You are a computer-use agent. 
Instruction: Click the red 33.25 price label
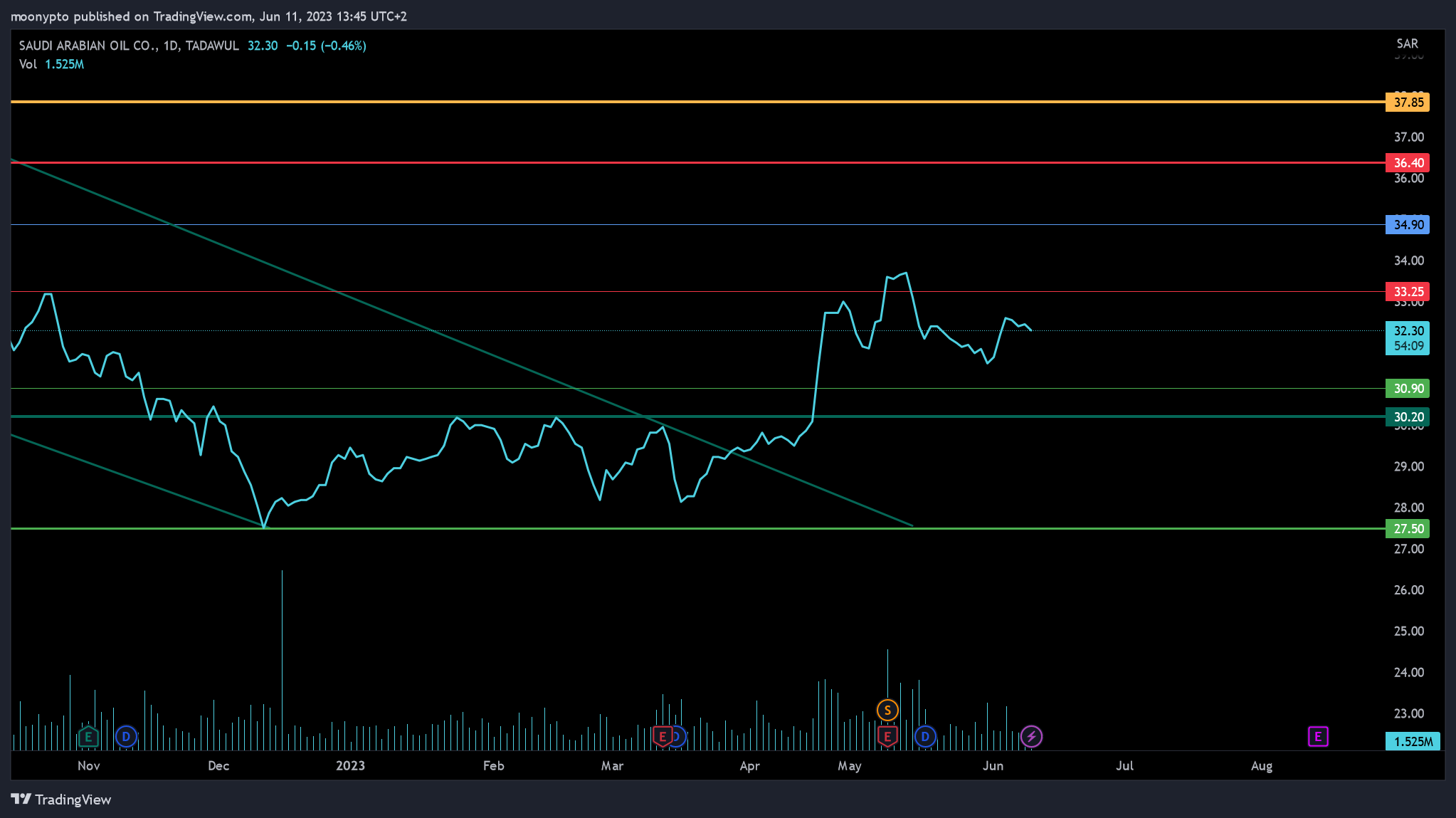pos(1408,292)
